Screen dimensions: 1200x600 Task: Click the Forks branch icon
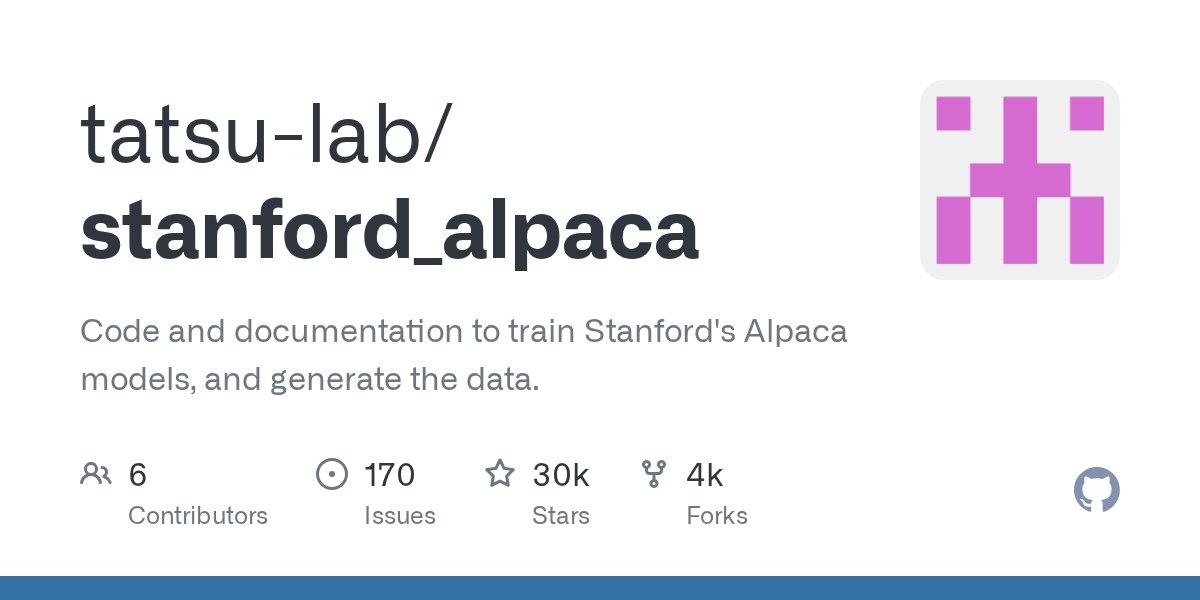654,473
